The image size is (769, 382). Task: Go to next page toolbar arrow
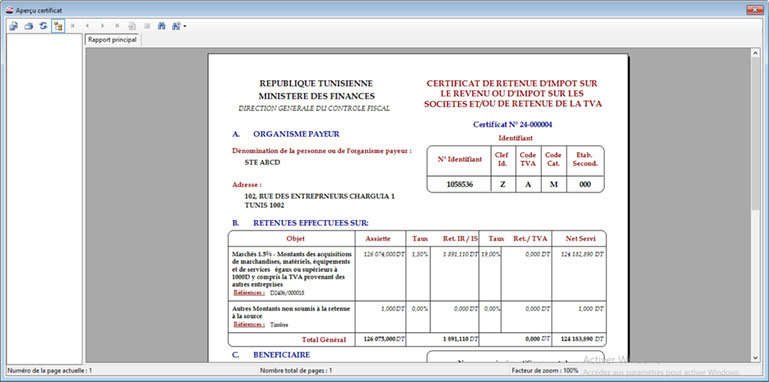[103, 26]
